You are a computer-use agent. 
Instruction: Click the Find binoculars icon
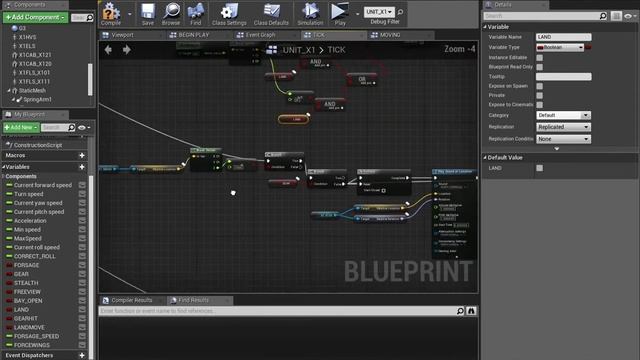click(x=196, y=13)
